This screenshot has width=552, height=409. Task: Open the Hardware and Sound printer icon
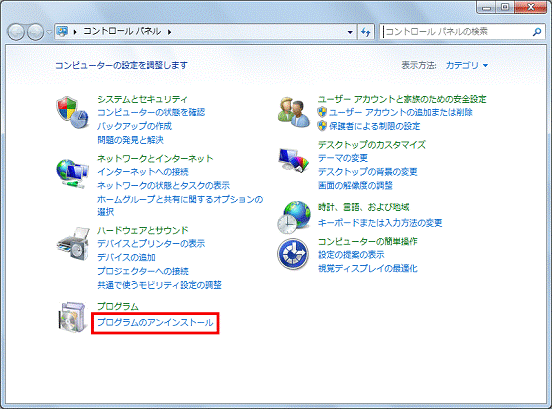click(x=73, y=244)
